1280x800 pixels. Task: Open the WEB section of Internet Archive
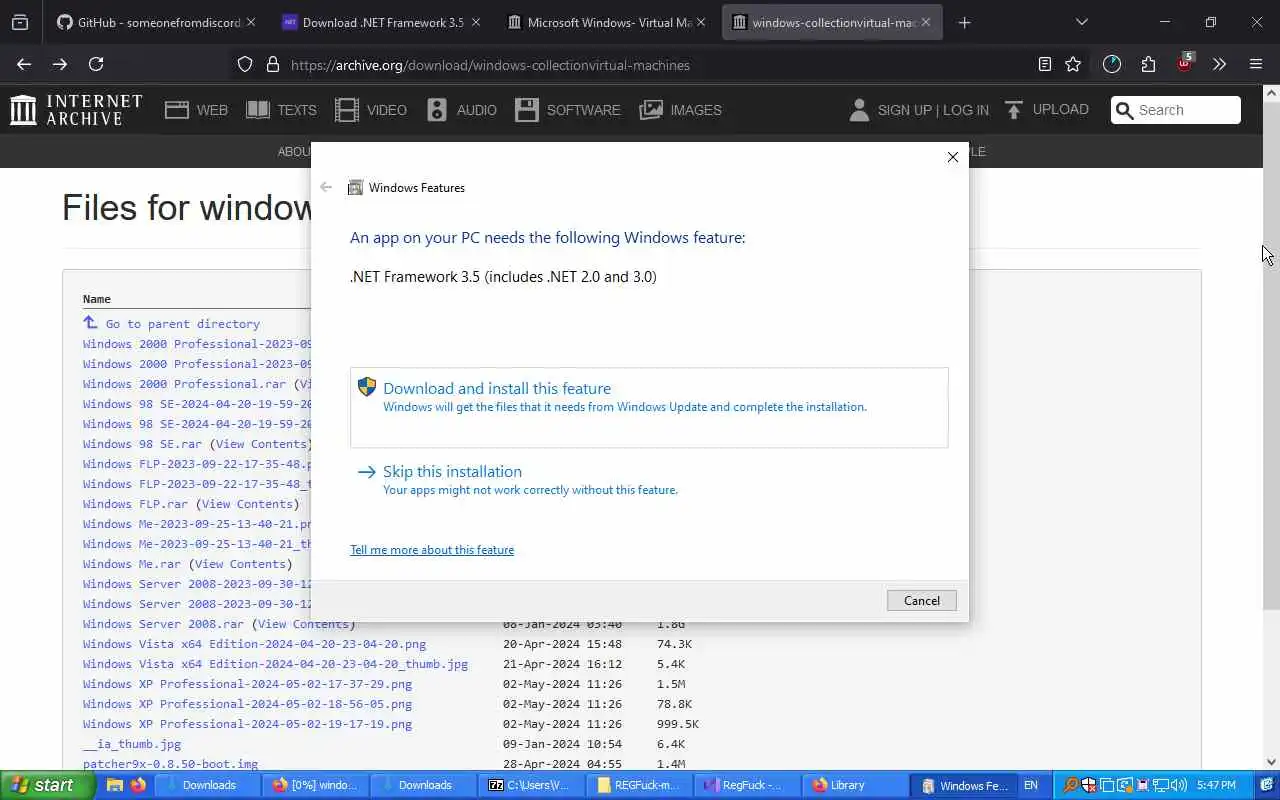[197, 110]
